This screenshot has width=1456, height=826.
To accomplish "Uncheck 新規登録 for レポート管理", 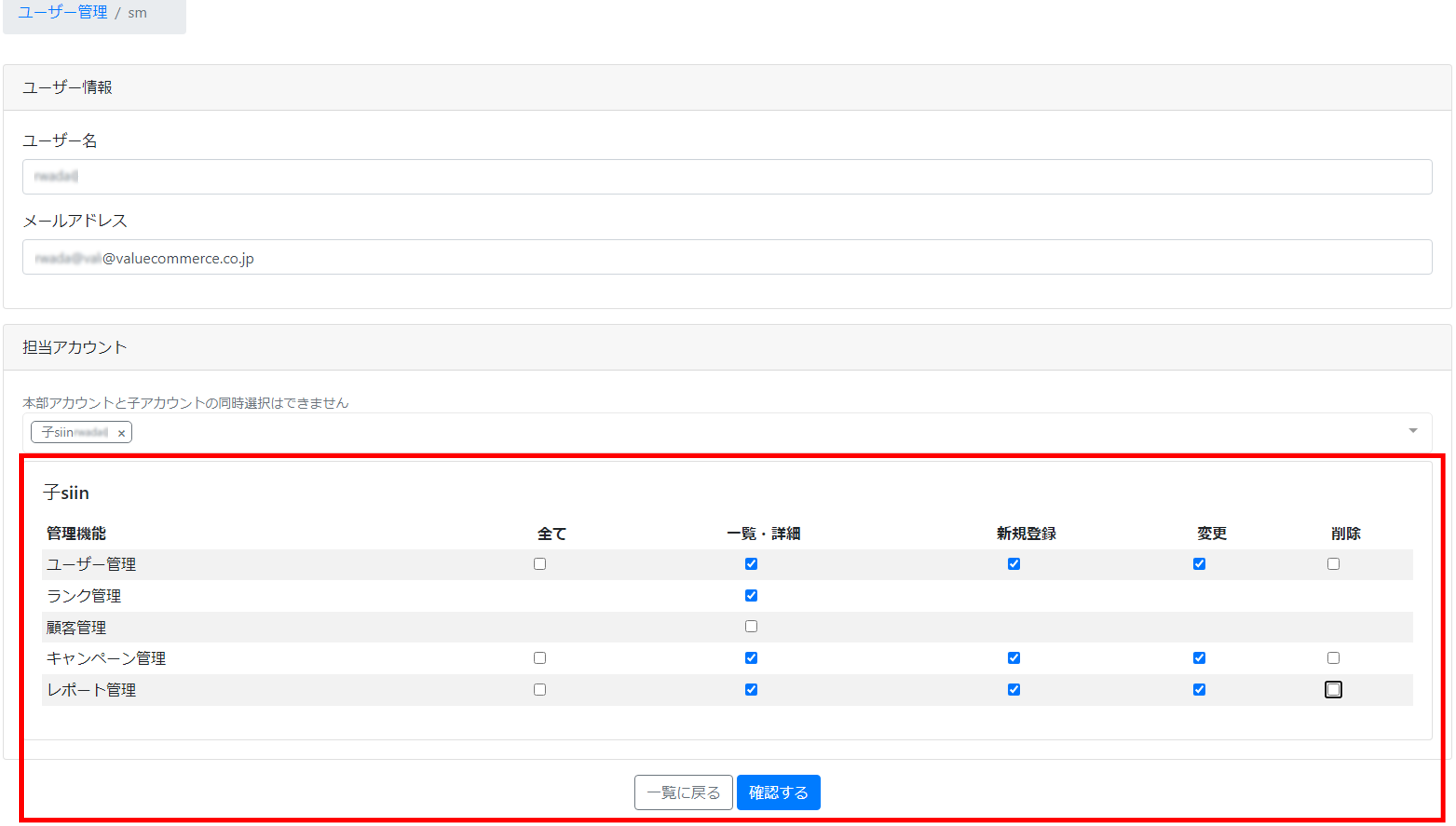I will click(1014, 690).
